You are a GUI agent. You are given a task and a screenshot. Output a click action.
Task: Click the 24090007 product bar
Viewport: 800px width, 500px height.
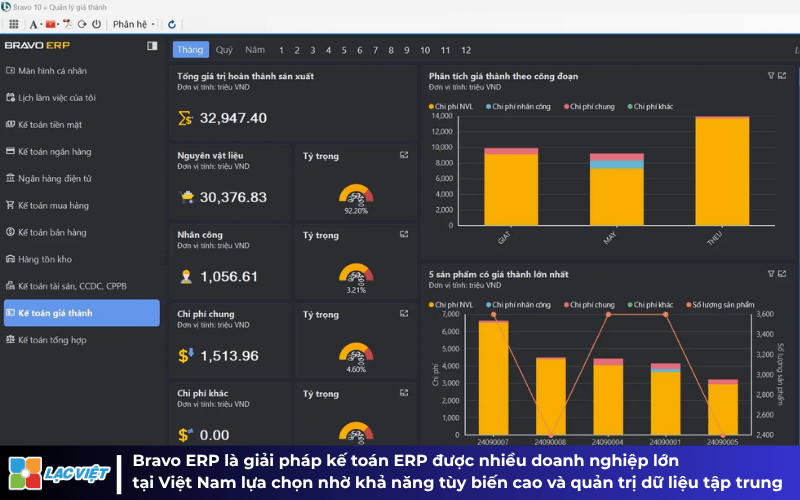(493, 378)
